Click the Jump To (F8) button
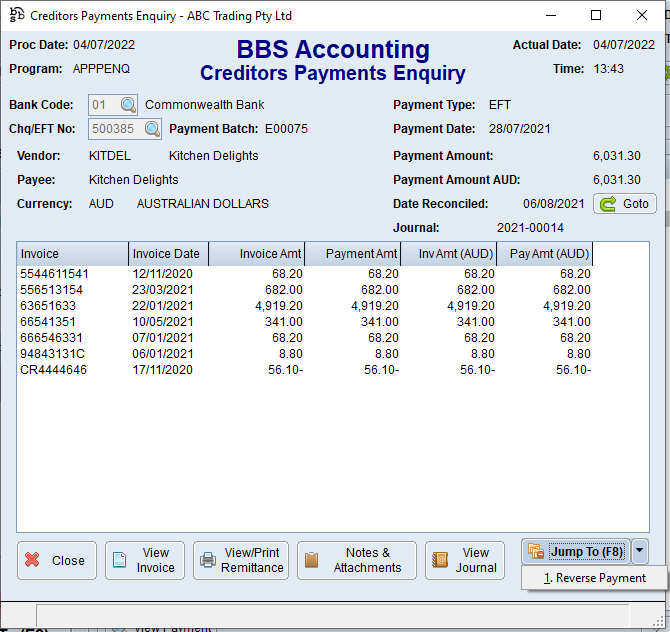Viewport: 670px width, 632px height. 576,552
